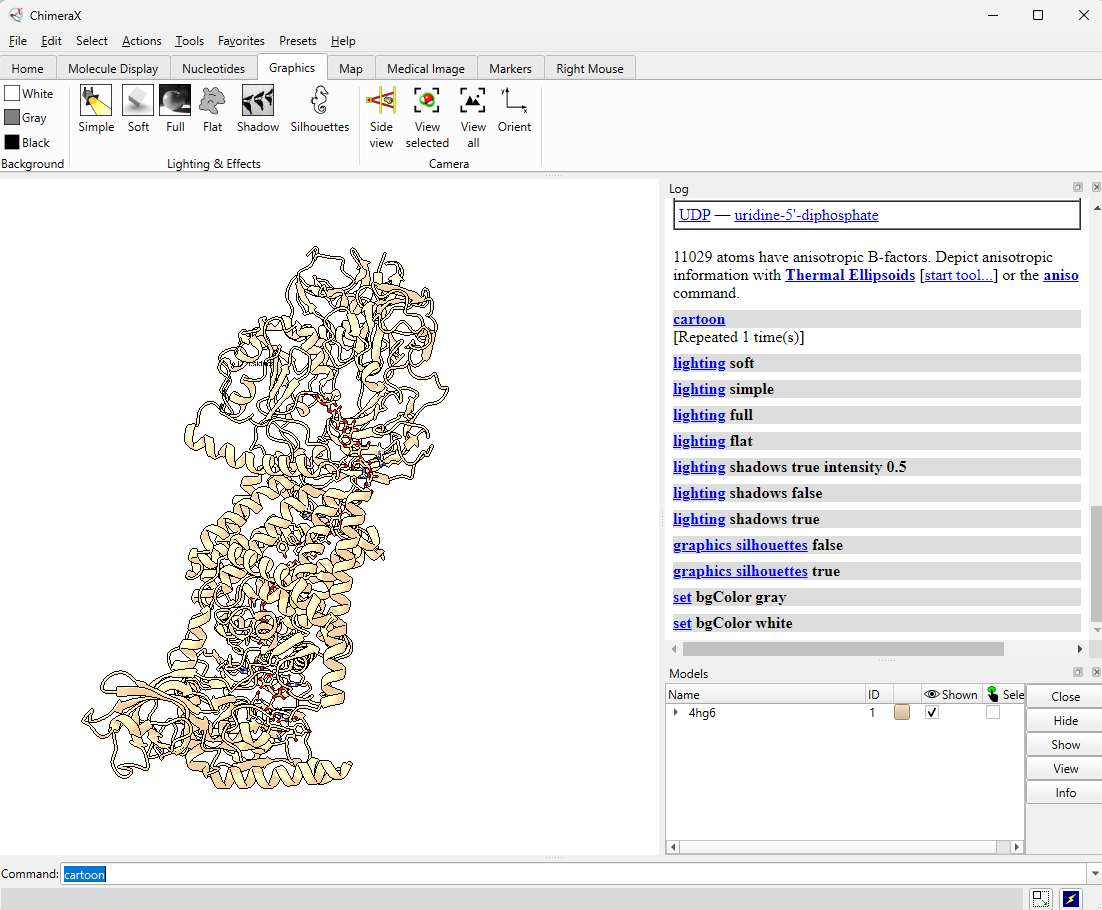
Task: Click the selection inspector status bar icon
Action: tap(1041, 899)
